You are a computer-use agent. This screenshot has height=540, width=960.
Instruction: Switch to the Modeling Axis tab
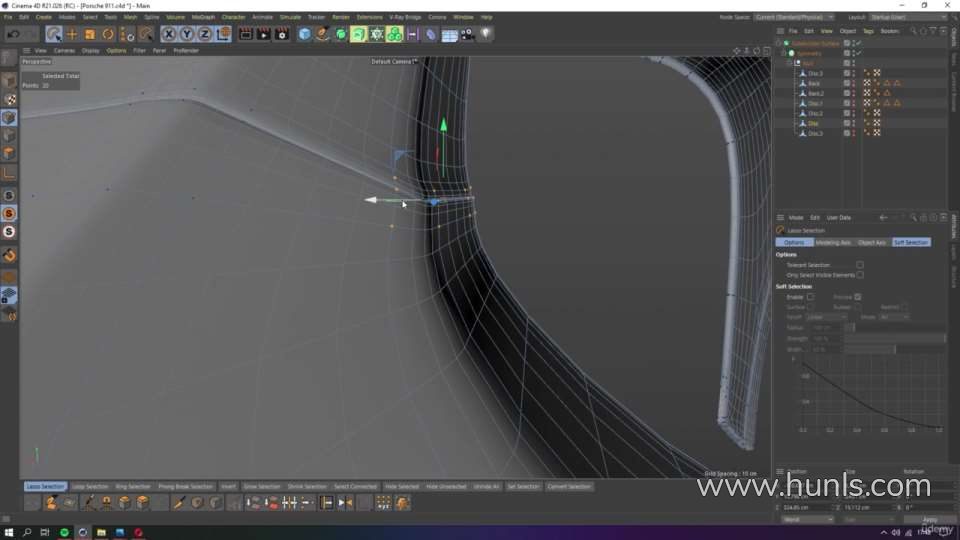pos(833,242)
